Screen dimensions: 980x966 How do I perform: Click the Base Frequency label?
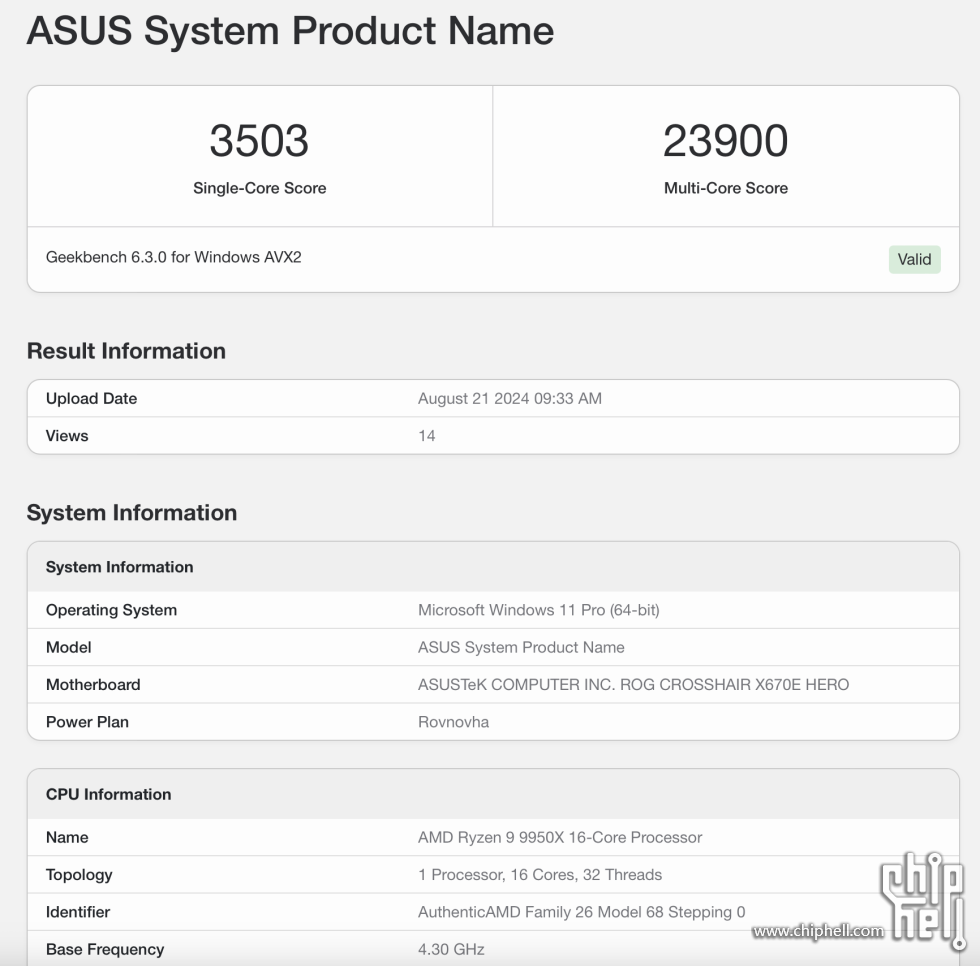pyautogui.click(x=105, y=949)
